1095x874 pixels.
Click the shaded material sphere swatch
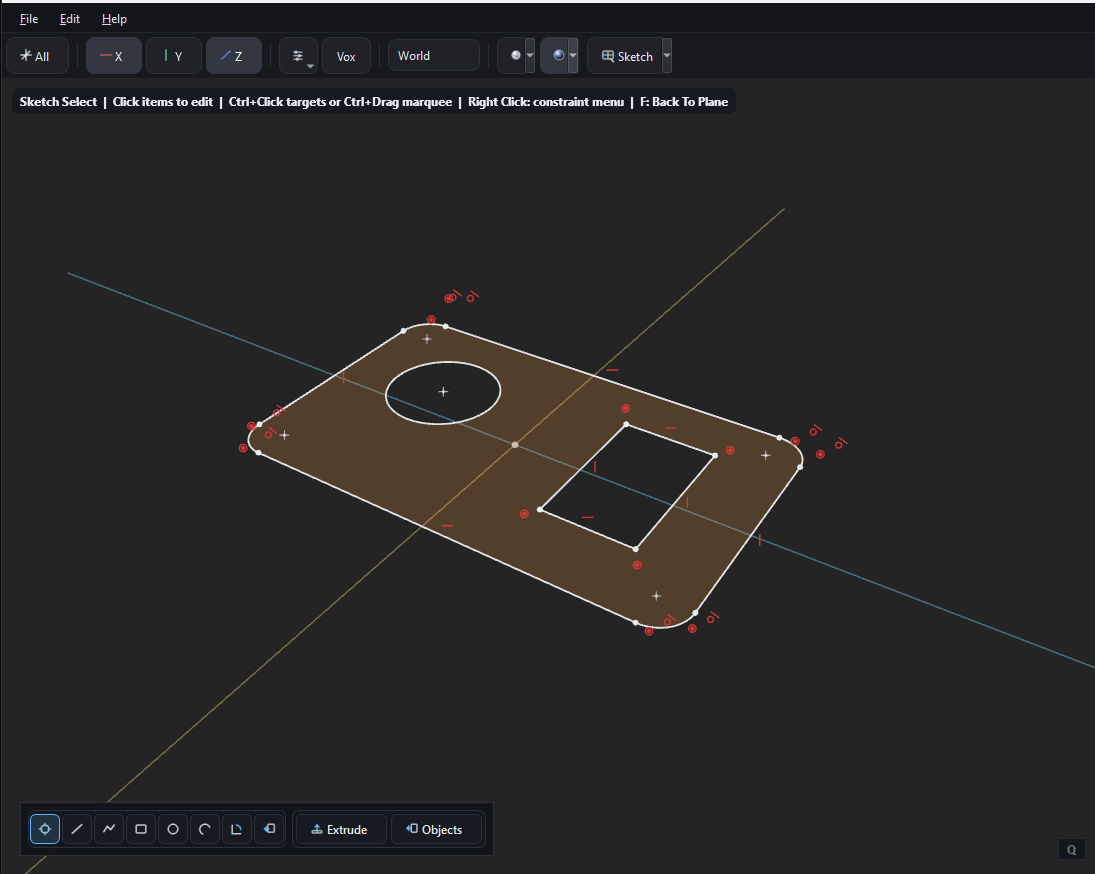pos(556,55)
